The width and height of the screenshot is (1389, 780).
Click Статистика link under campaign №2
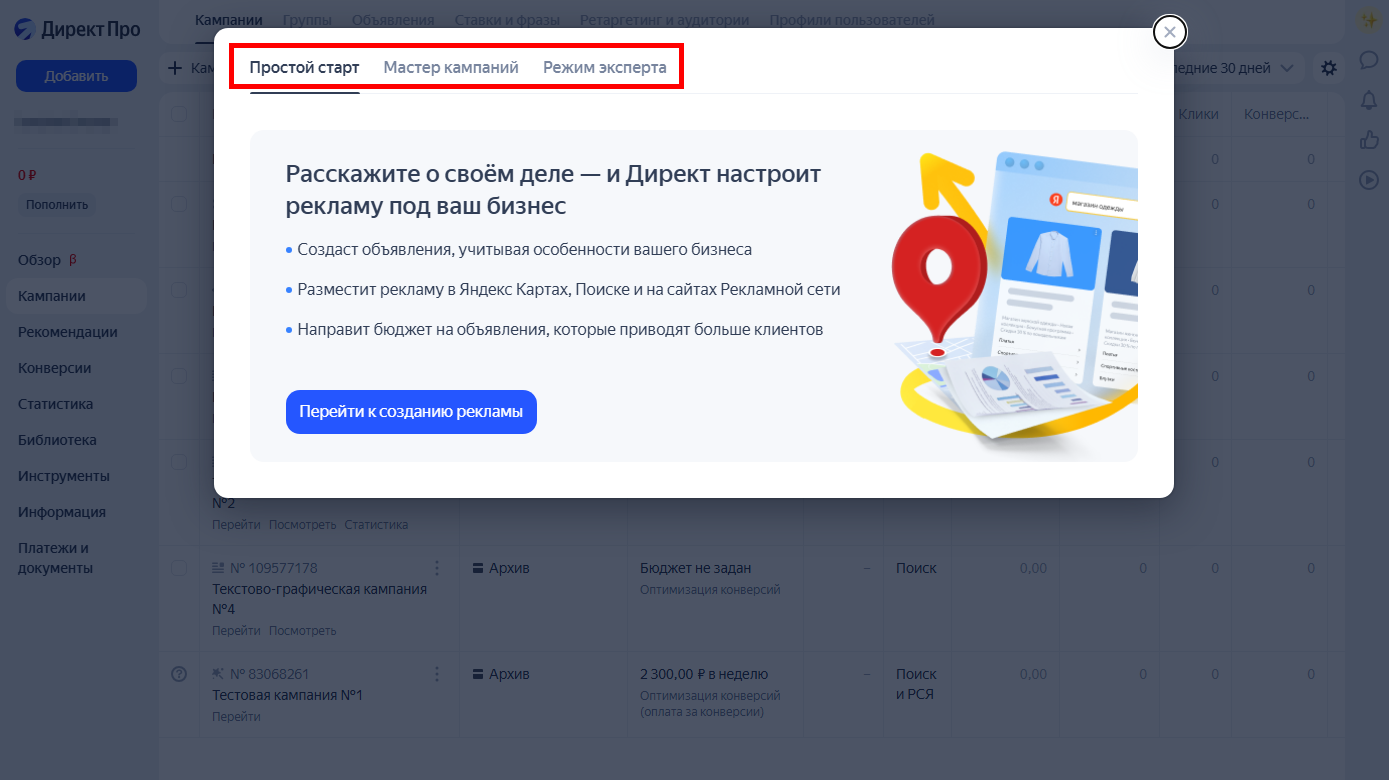pos(376,524)
